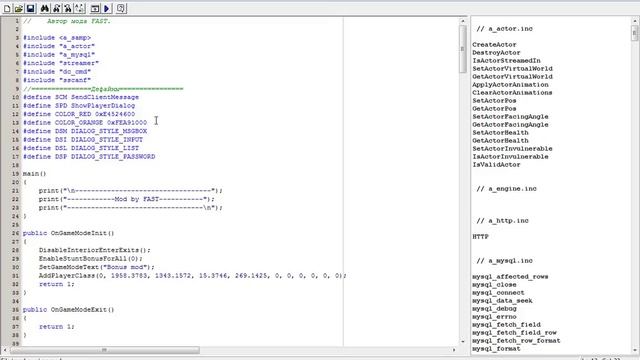This screenshot has height=360, width=640.
Task: Select GetActorFacingAngle in the function list
Action: pyautogui.click(x=510, y=124)
